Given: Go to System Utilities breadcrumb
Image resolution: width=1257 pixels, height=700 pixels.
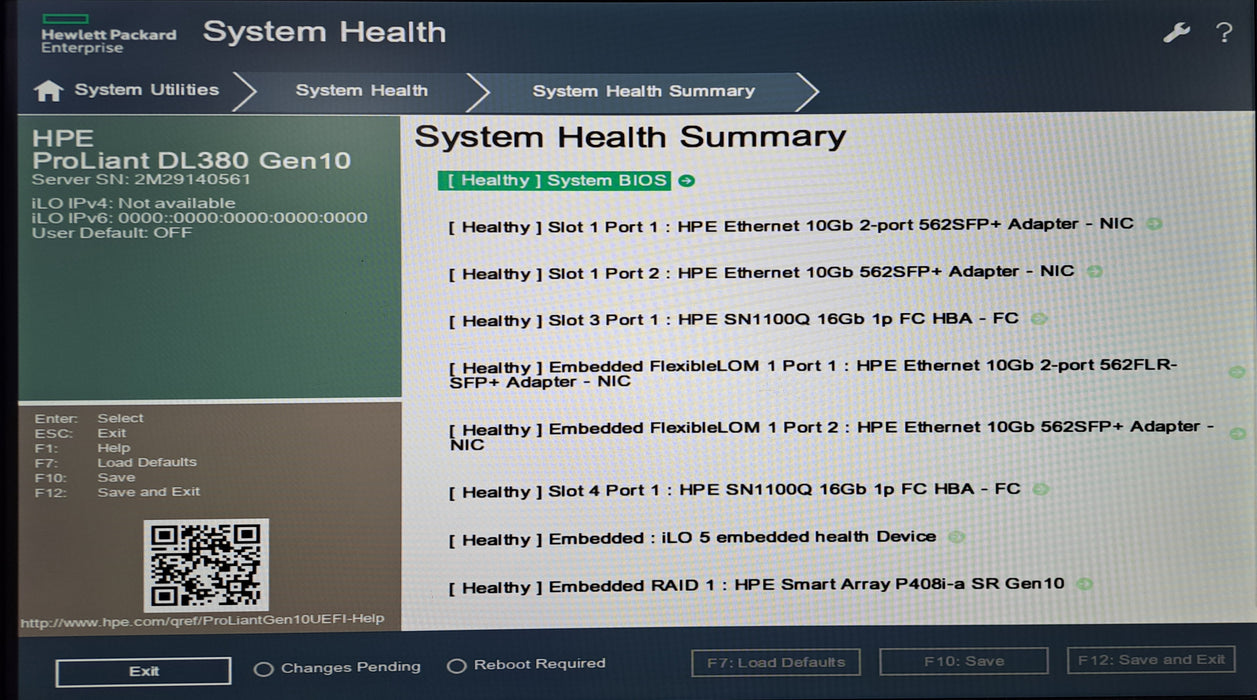Looking at the screenshot, I should (146, 90).
